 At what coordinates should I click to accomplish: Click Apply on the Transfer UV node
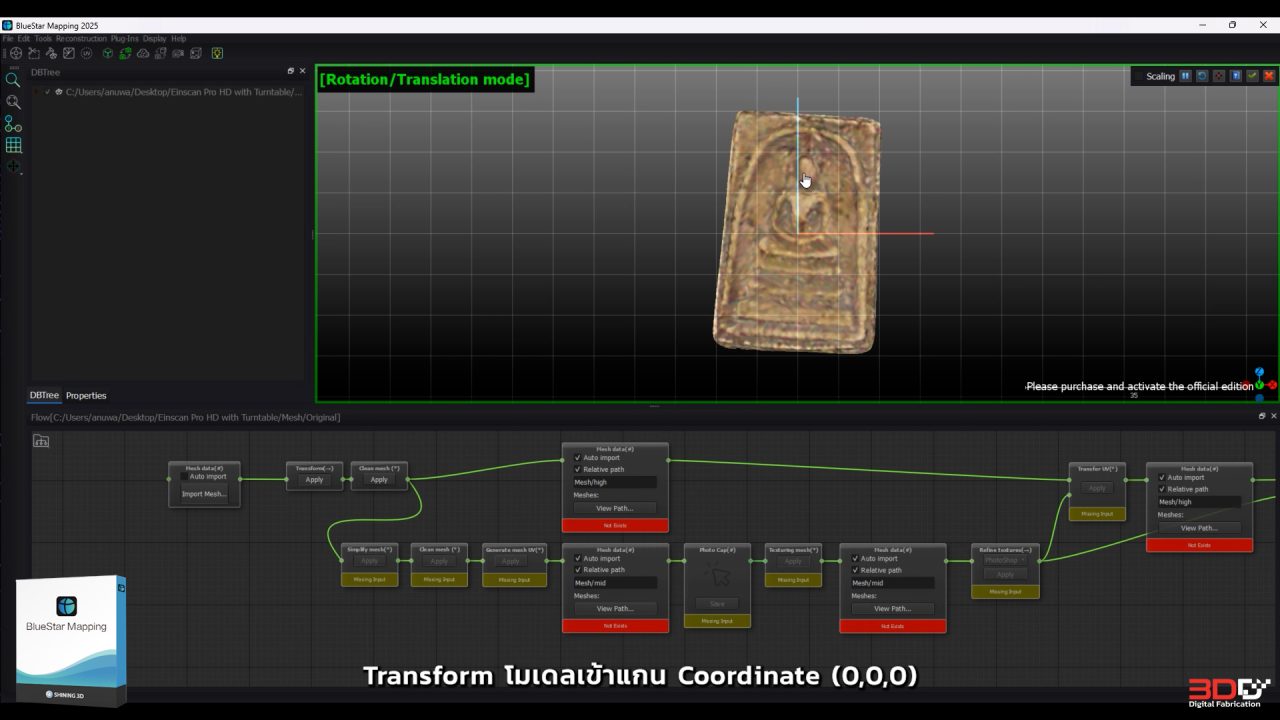point(1096,488)
